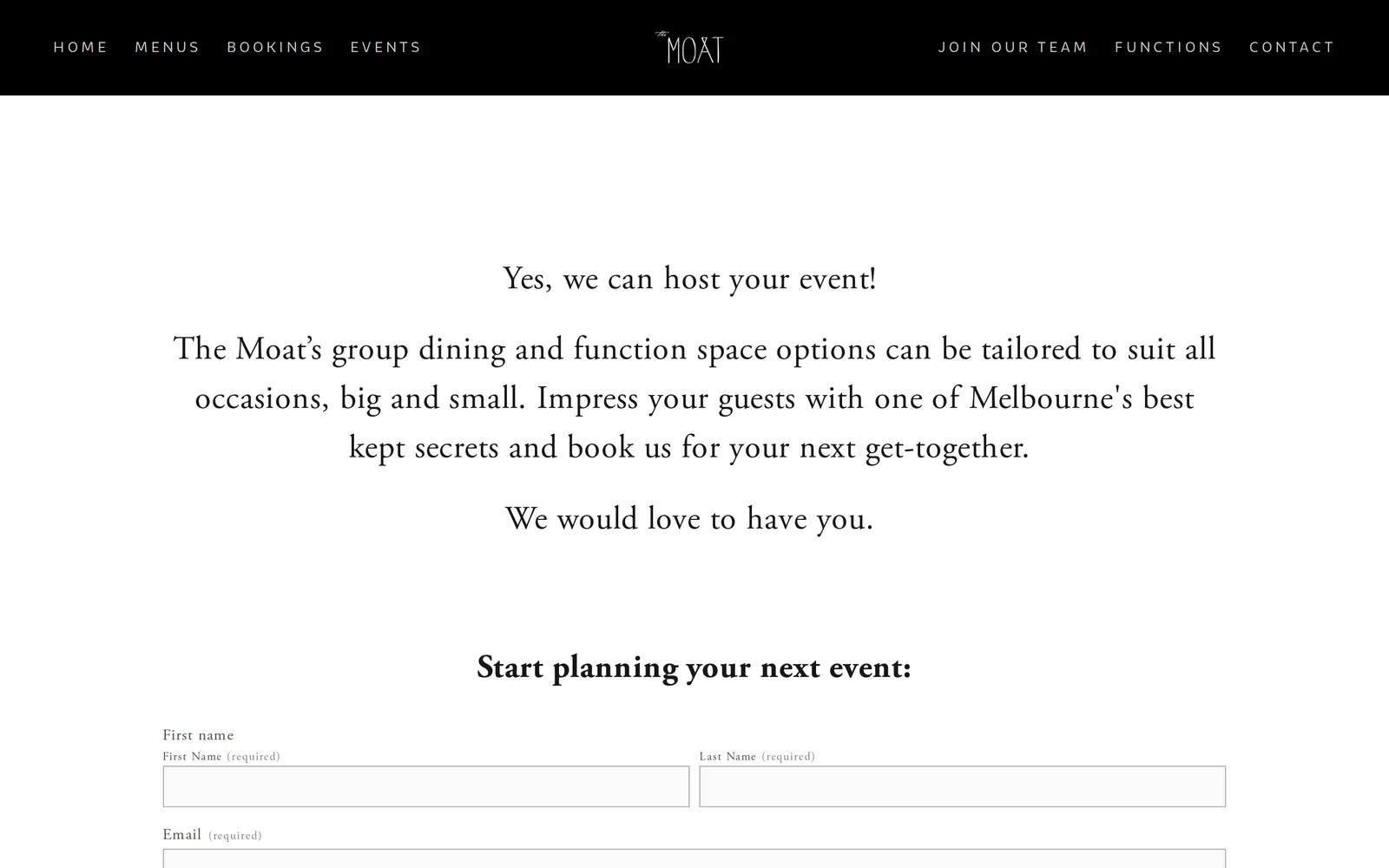This screenshot has width=1389, height=868.
Task: Click "Yes, we can host your event!" text
Action: click(x=690, y=279)
